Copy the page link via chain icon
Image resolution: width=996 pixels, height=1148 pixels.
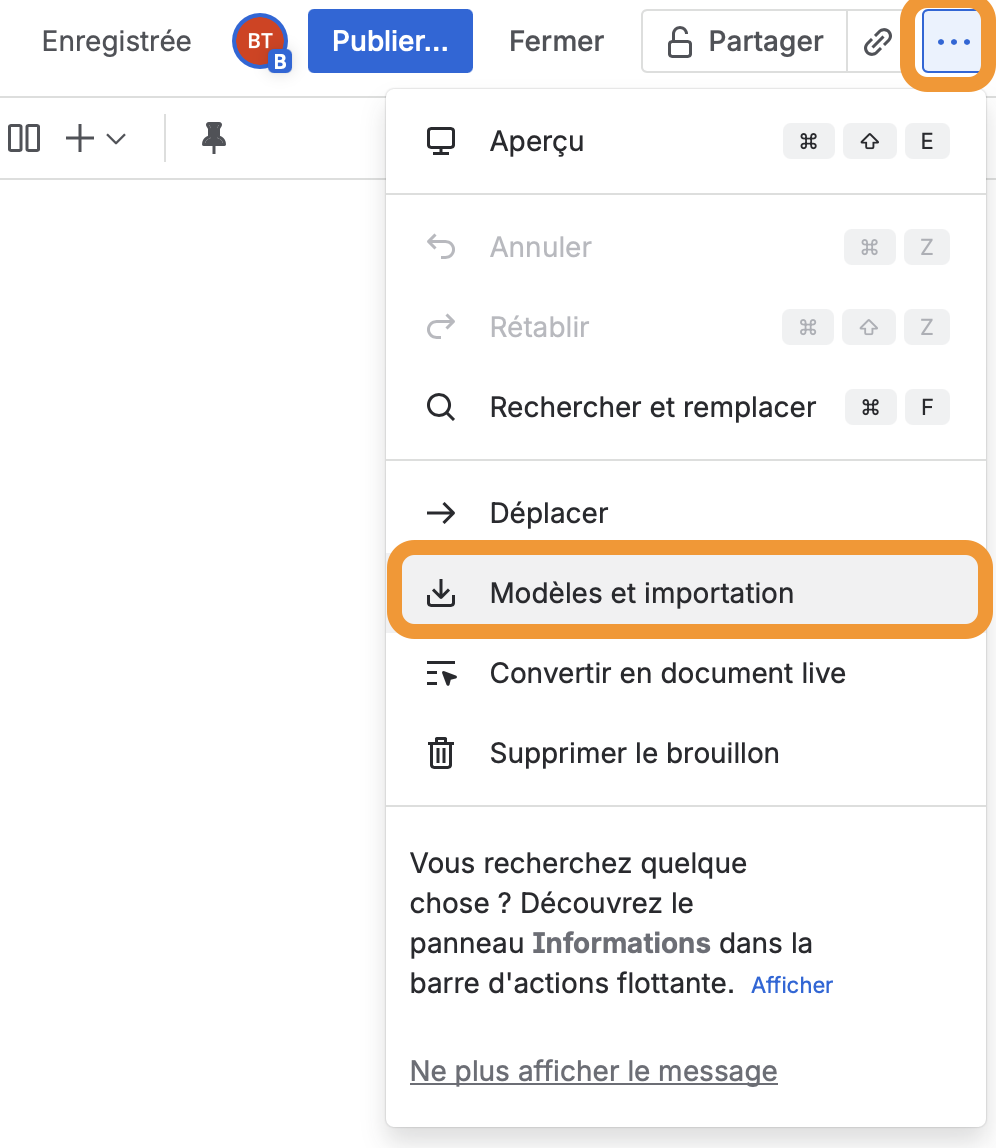click(x=877, y=42)
